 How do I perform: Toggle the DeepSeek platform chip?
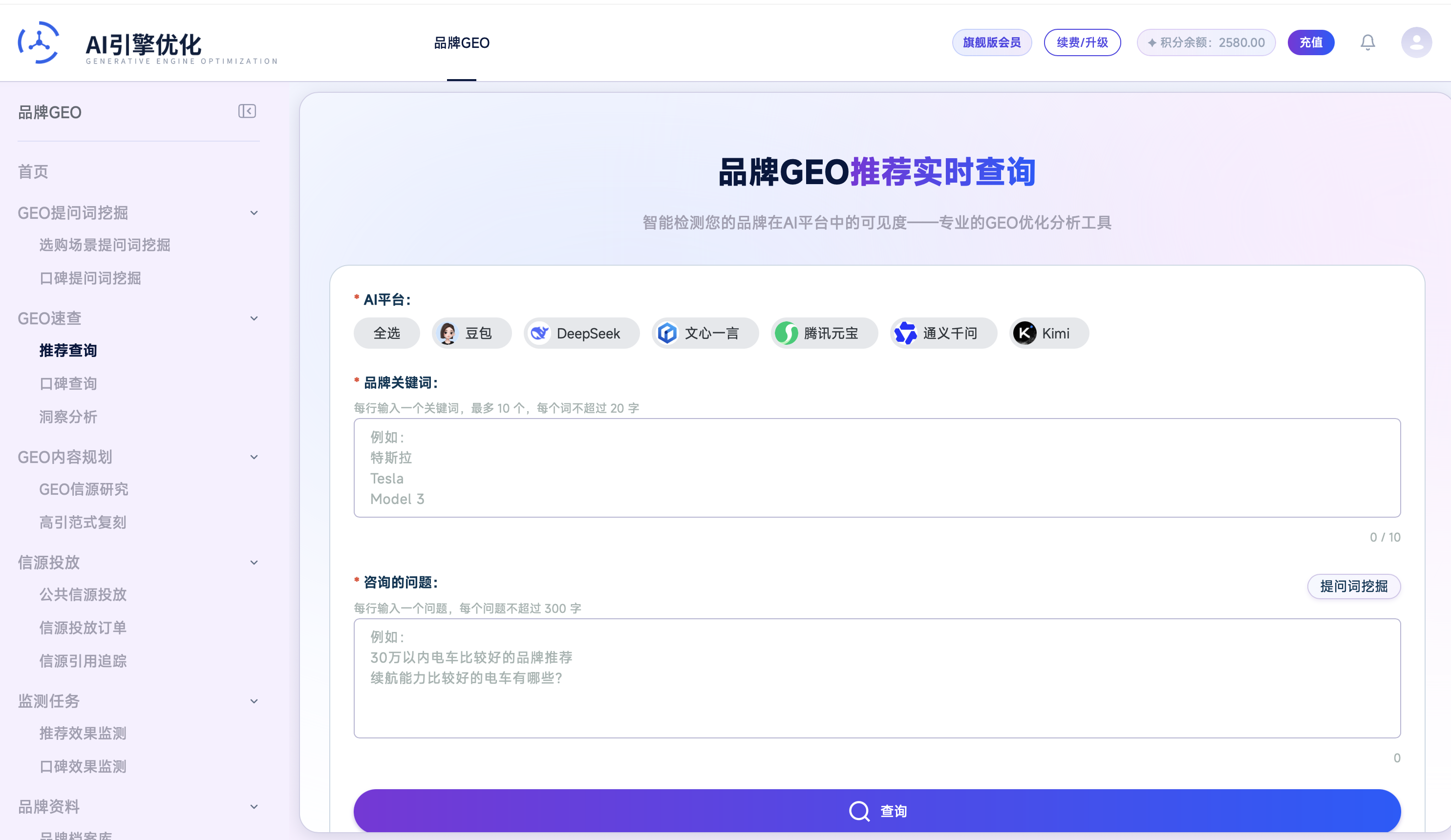pos(581,334)
